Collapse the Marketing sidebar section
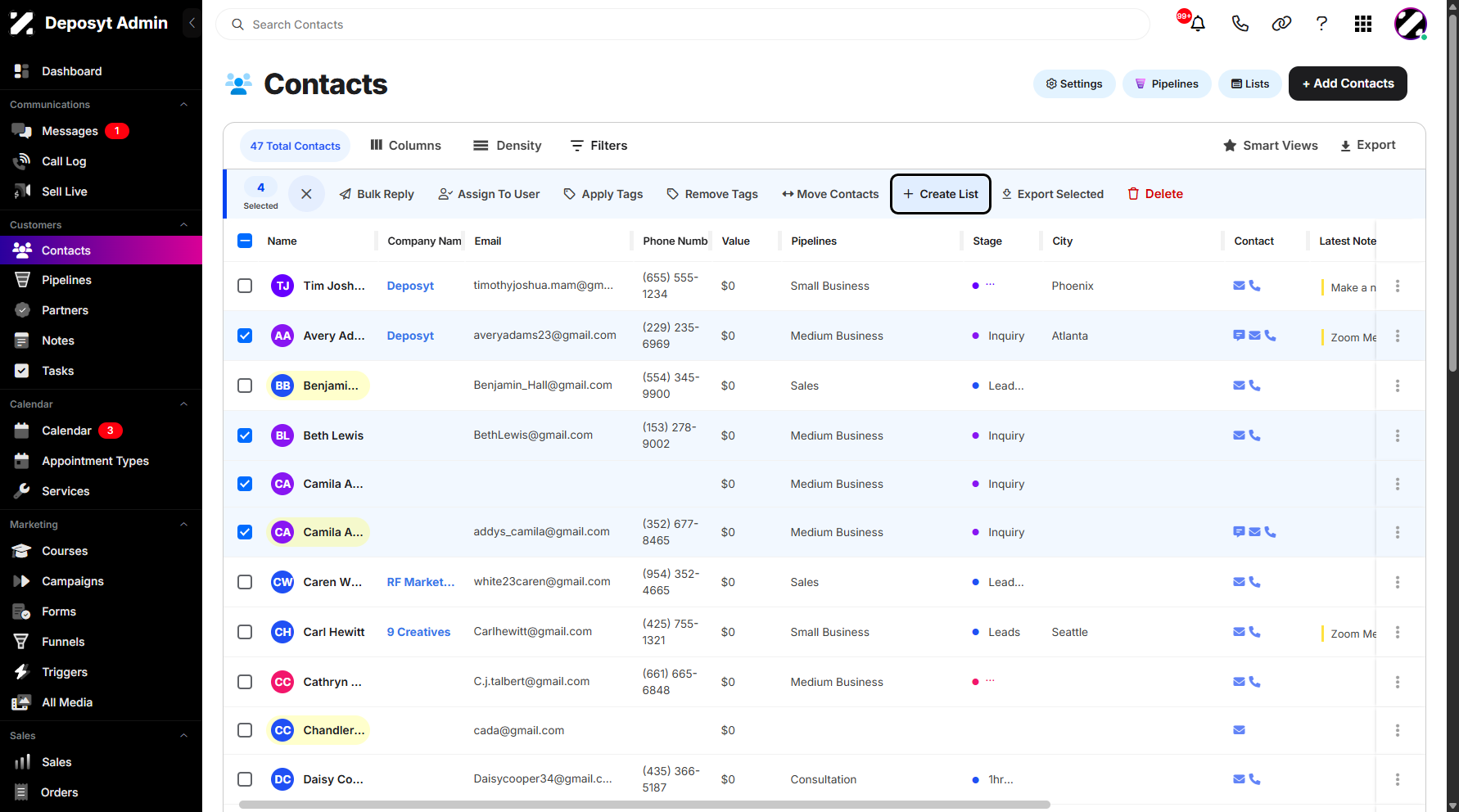Viewport: 1459px width, 812px height. point(184,525)
